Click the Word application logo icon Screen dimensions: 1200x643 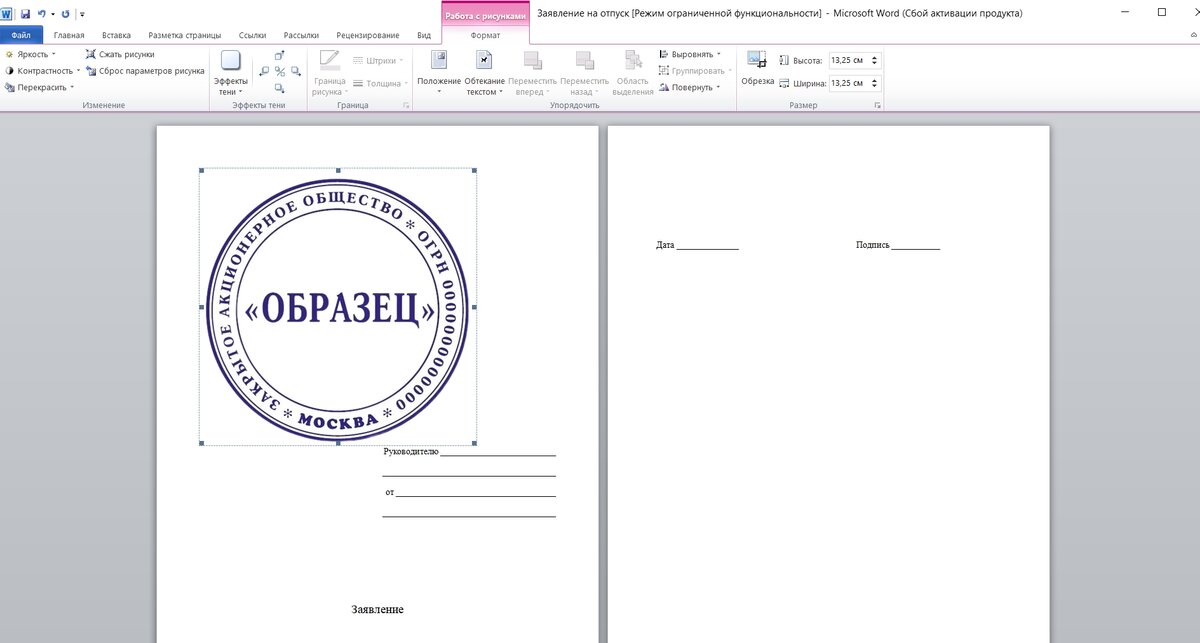pyautogui.click(x=6, y=14)
